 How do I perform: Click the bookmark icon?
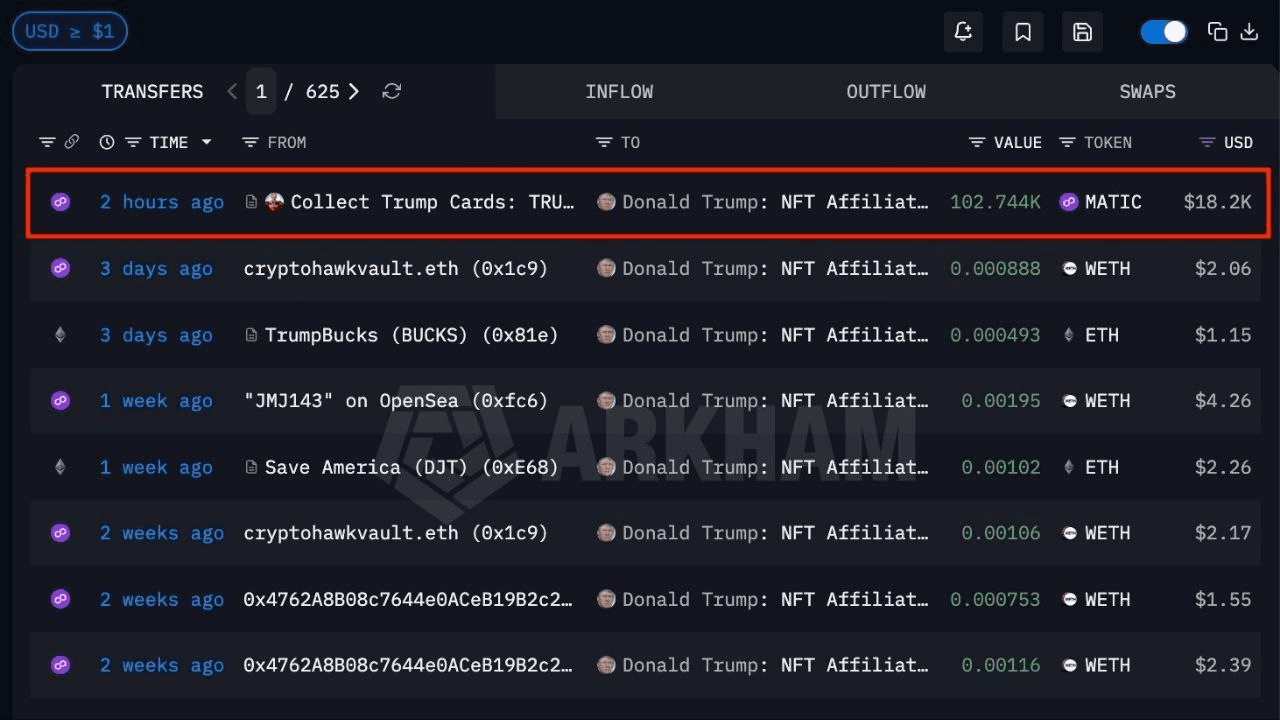1023,32
